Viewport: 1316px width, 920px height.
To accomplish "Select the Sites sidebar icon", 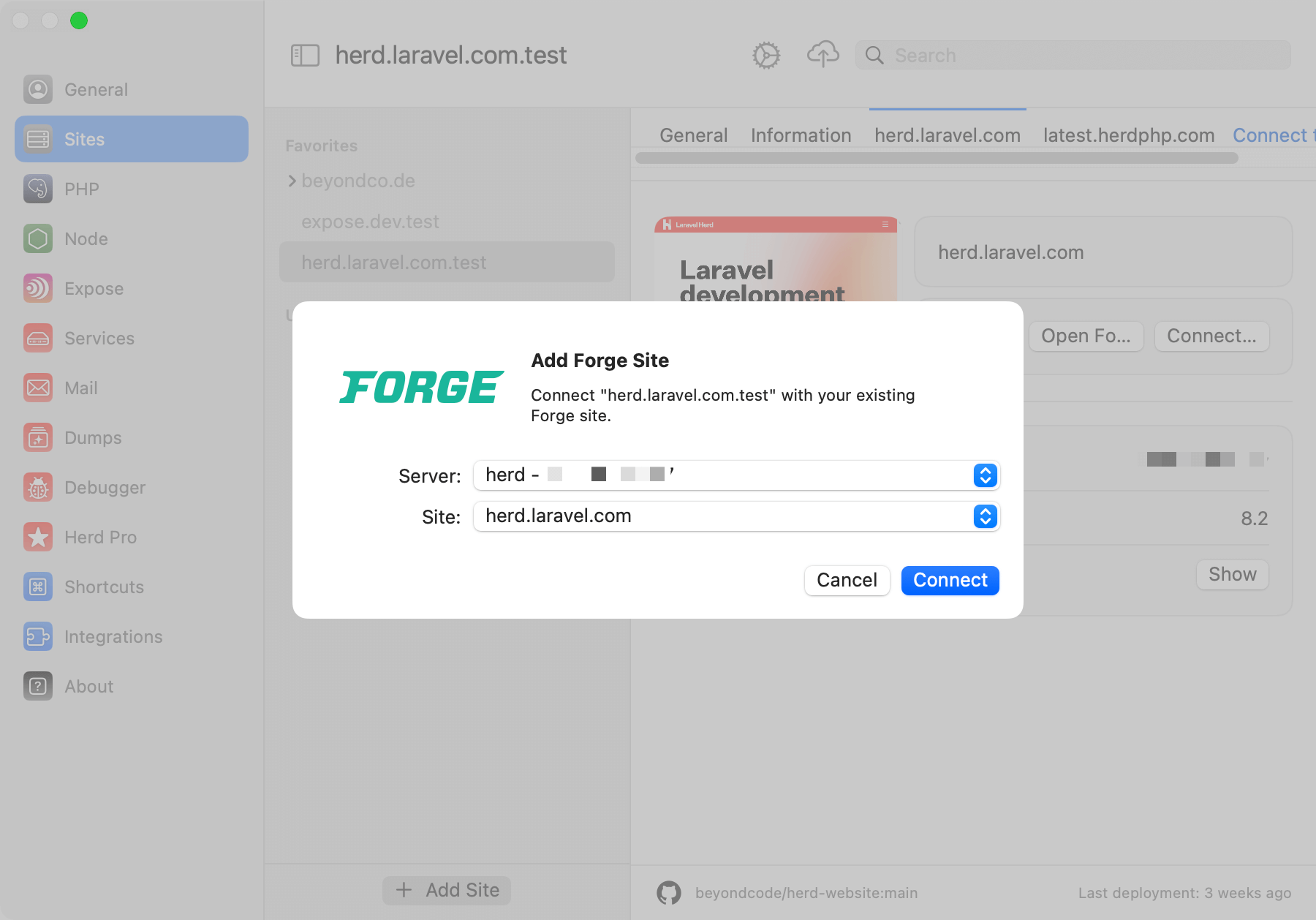I will 38,139.
